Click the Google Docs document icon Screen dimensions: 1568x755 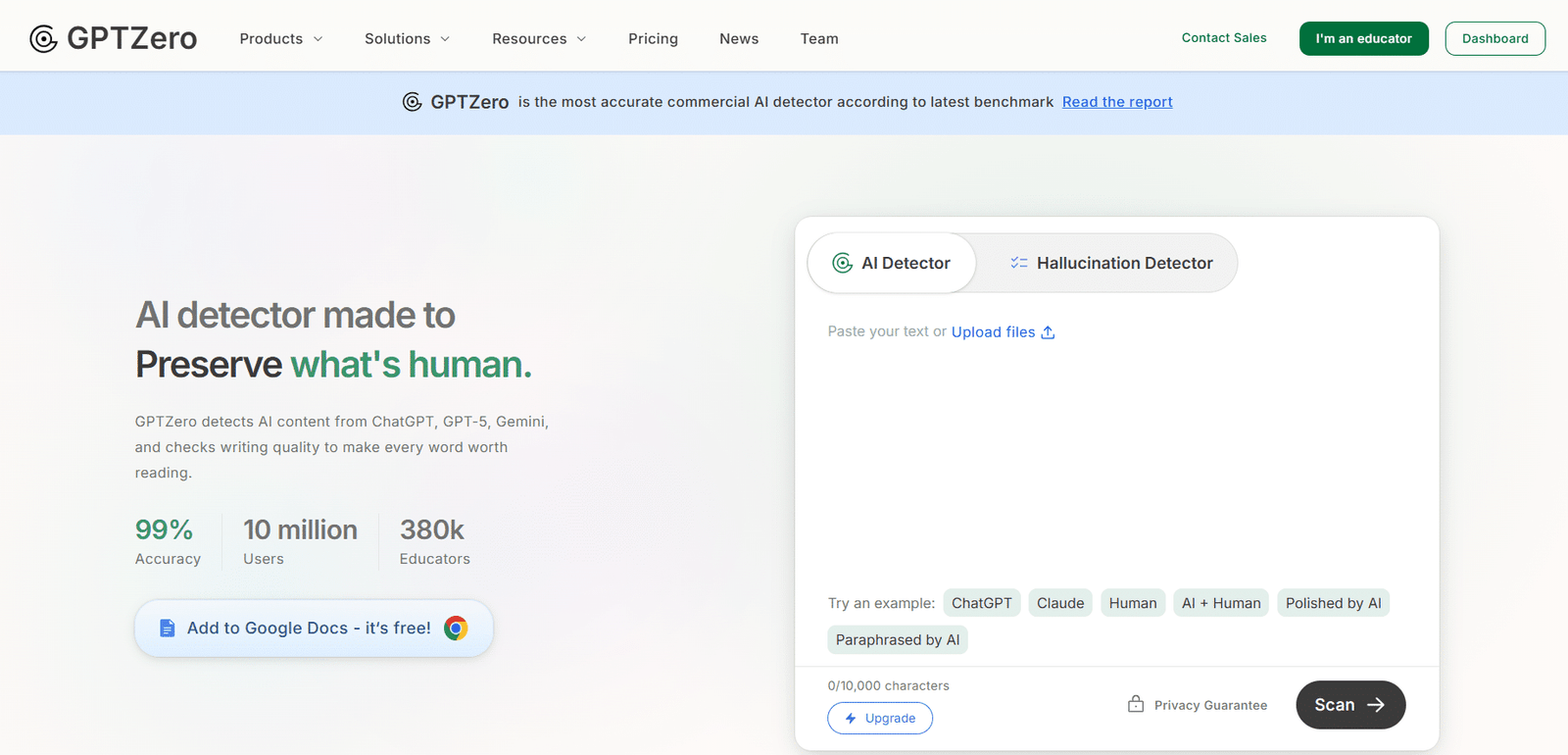(x=168, y=628)
